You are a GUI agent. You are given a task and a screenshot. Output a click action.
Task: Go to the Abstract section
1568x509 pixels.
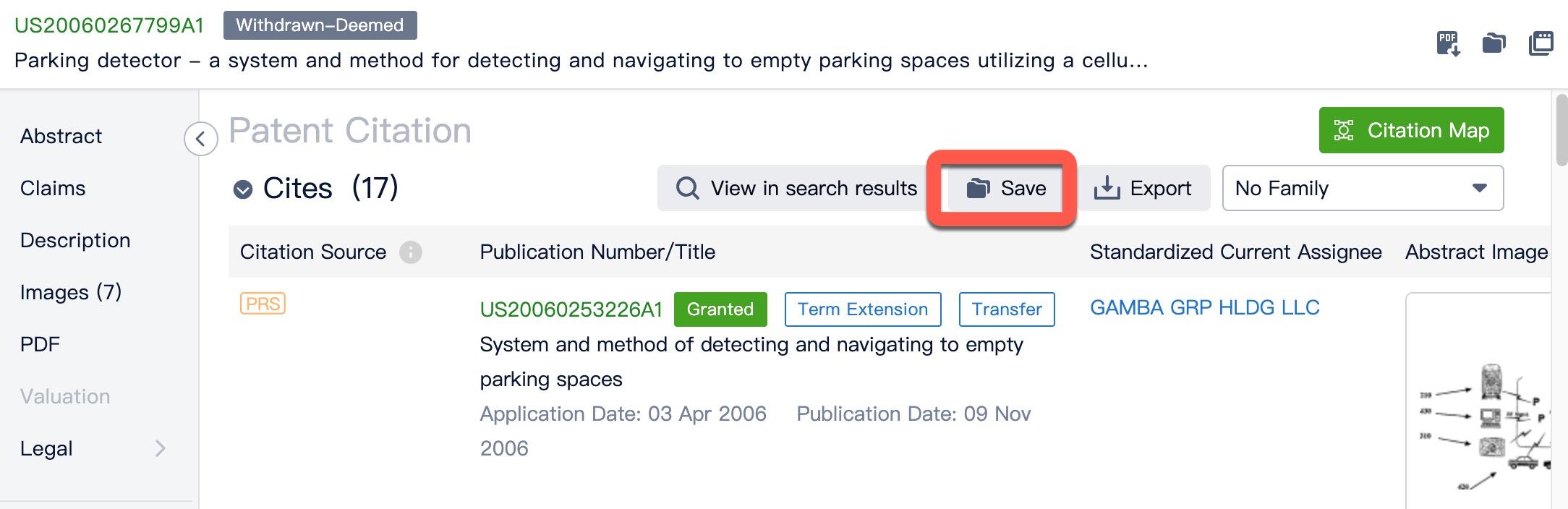(61, 136)
